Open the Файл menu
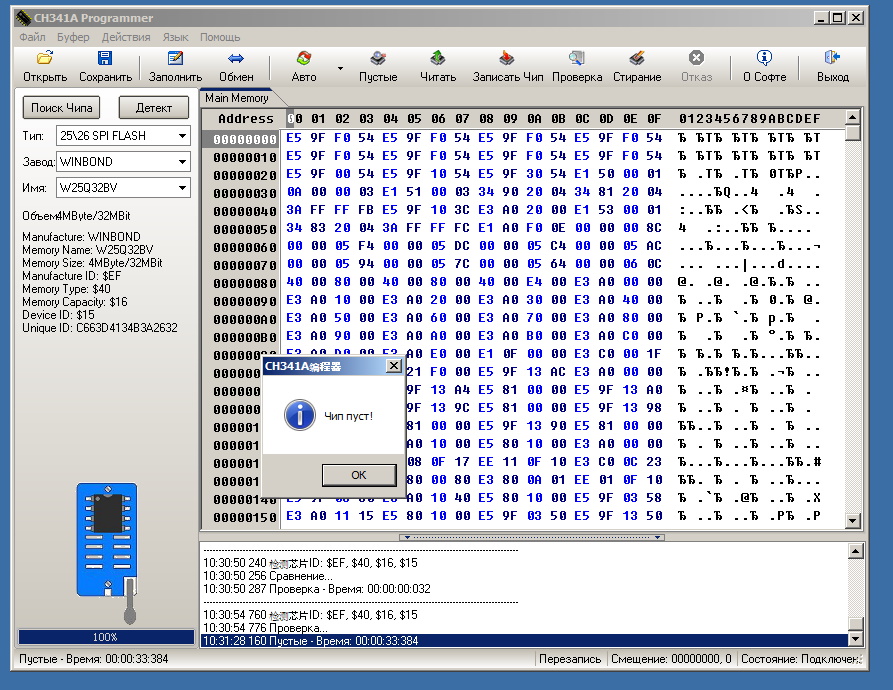The height and width of the screenshot is (690, 893). 32,37
